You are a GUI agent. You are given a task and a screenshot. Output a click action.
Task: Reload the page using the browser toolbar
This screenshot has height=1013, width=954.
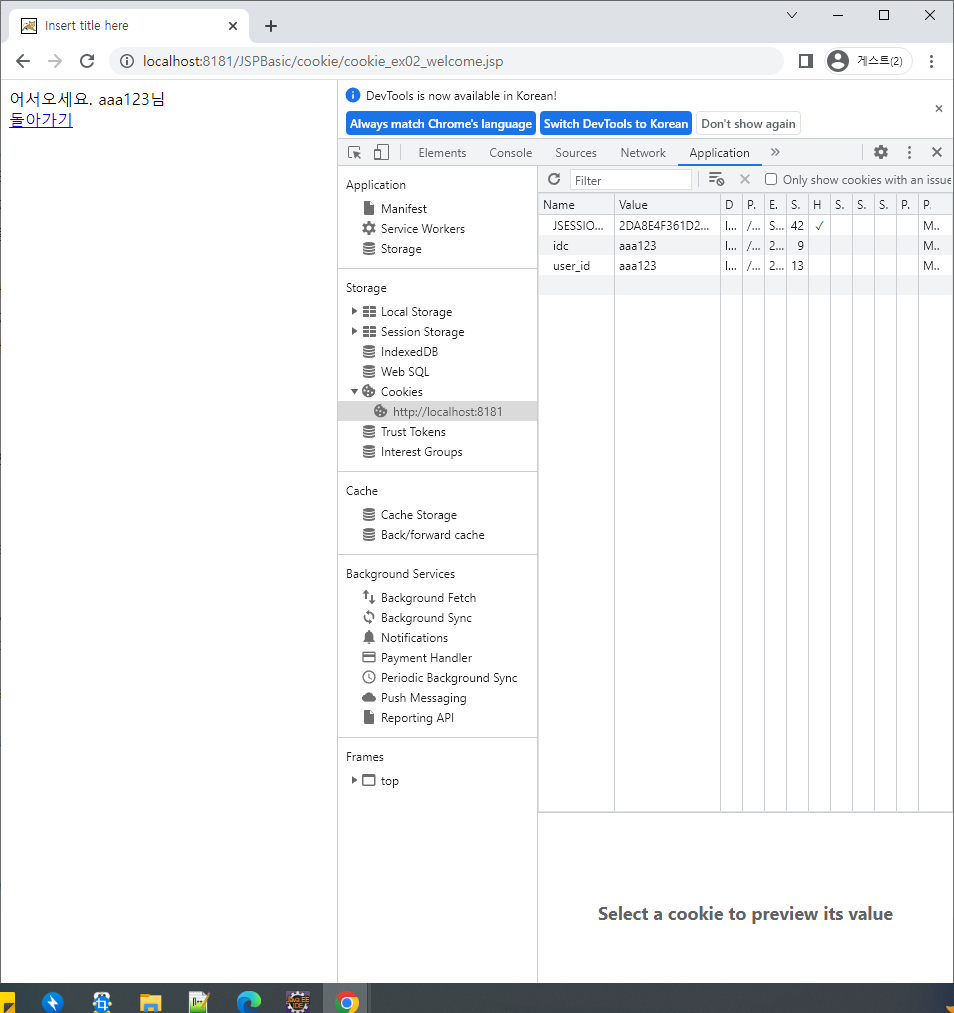pyautogui.click(x=87, y=61)
